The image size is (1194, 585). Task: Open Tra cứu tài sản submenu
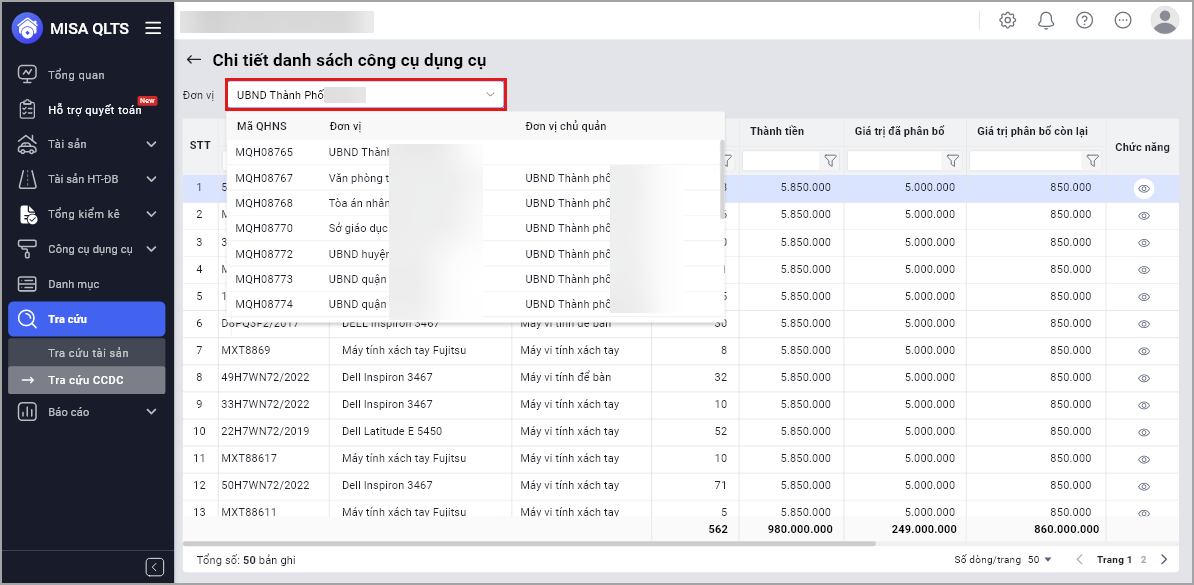(x=87, y=353)
